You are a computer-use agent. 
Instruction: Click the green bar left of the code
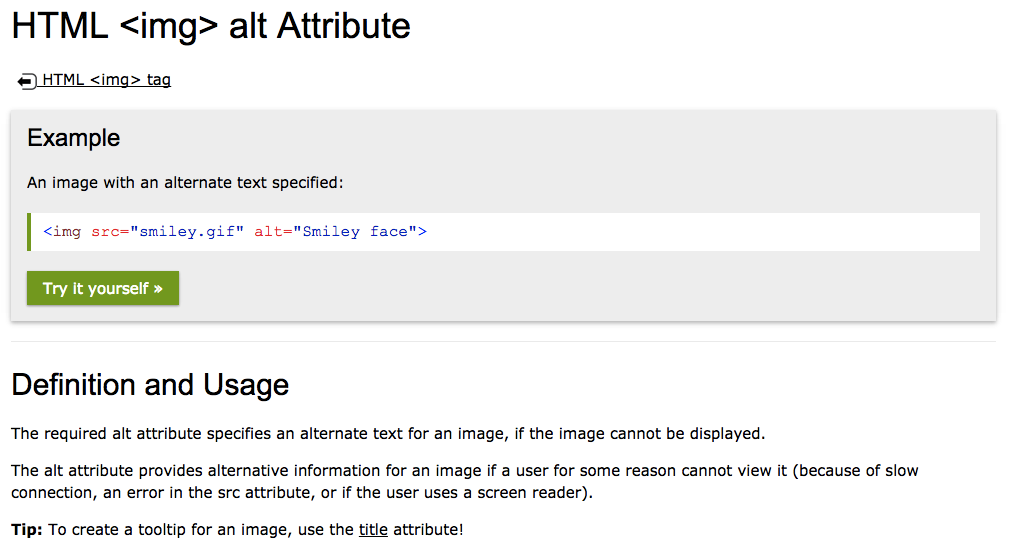(x=30, y=232)
